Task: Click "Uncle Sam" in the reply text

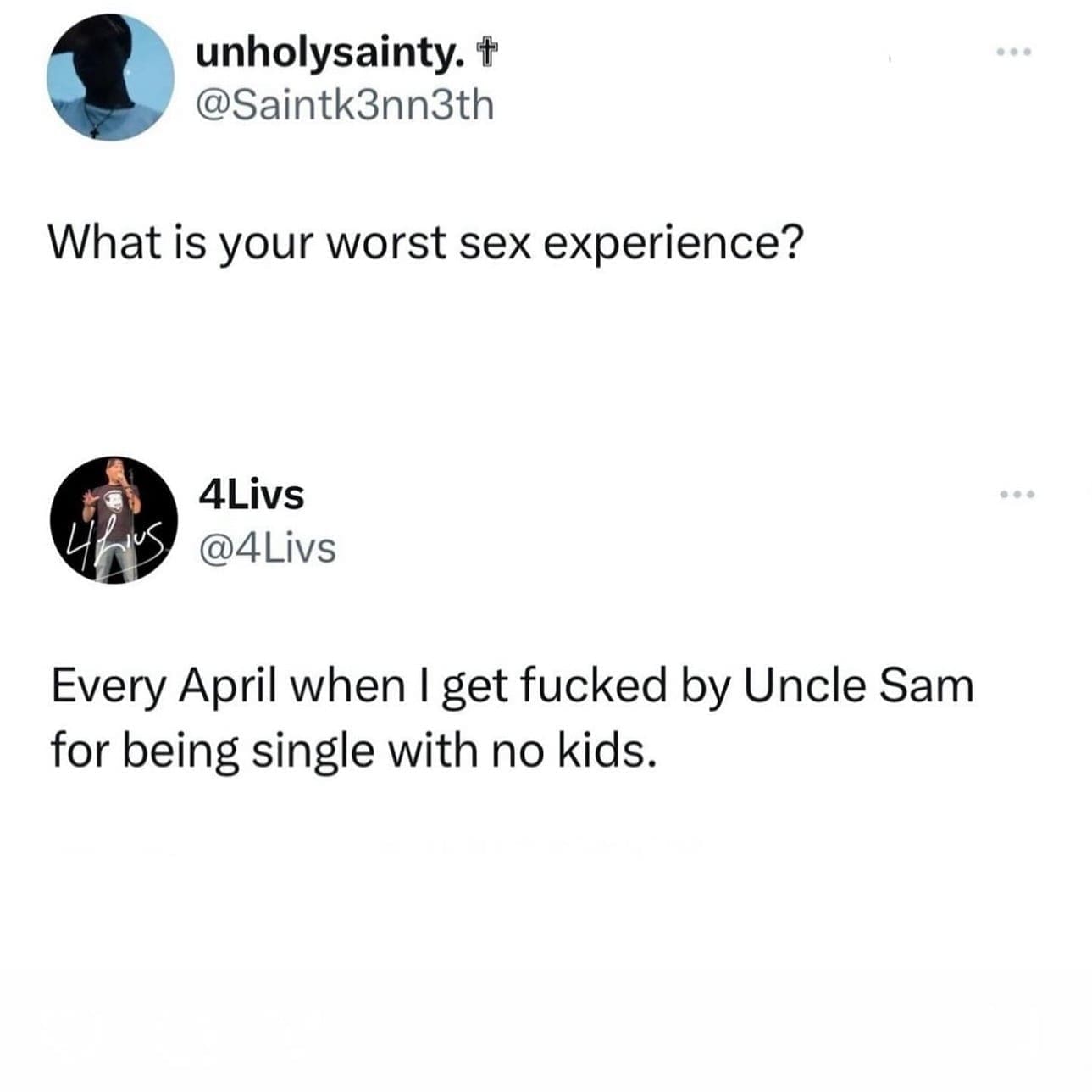Action: tap(859, 686)
